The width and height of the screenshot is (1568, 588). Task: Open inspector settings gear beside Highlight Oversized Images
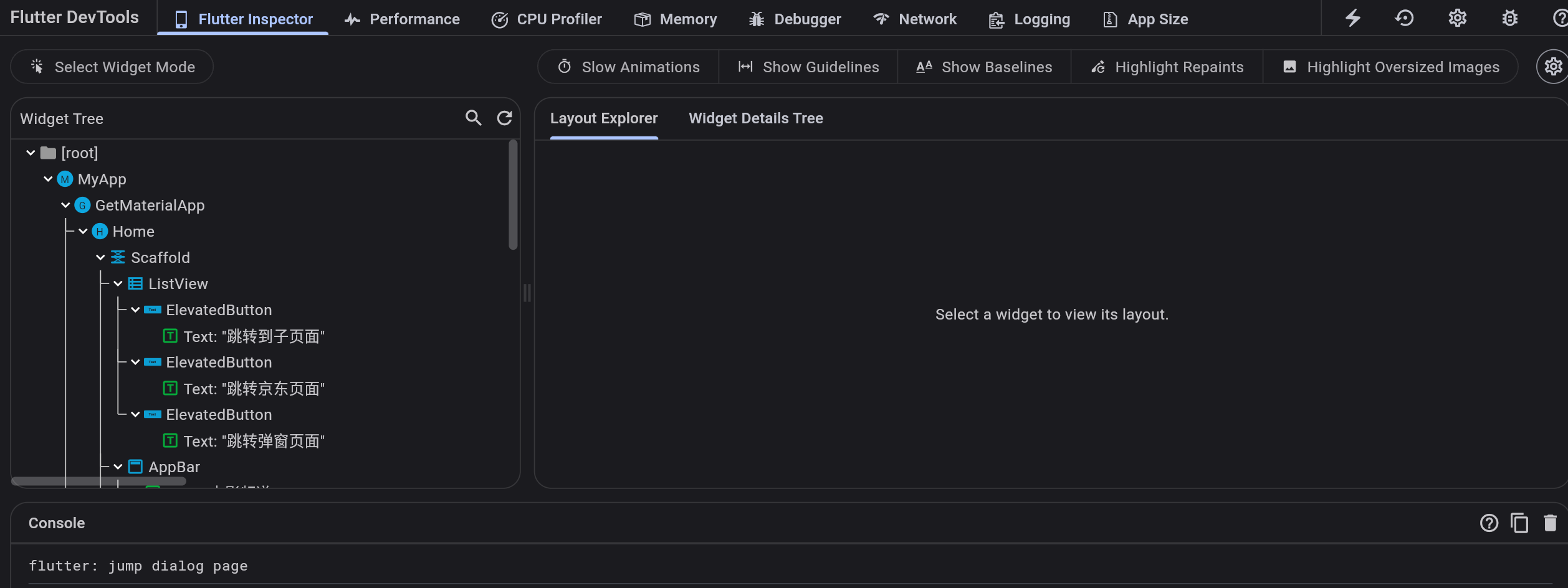click(1552, 67)
